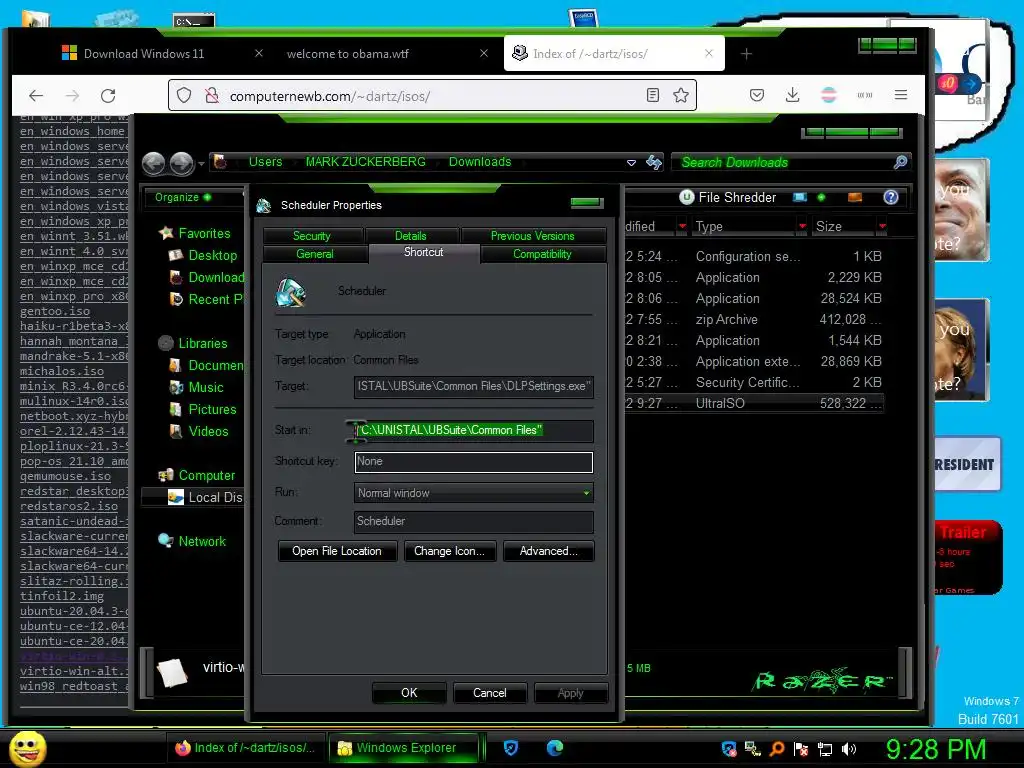The height and width of the screenshot is (768, 1024).
Task: Click the File Shredder toolbar icon
Action: click(x=686, y=197)
